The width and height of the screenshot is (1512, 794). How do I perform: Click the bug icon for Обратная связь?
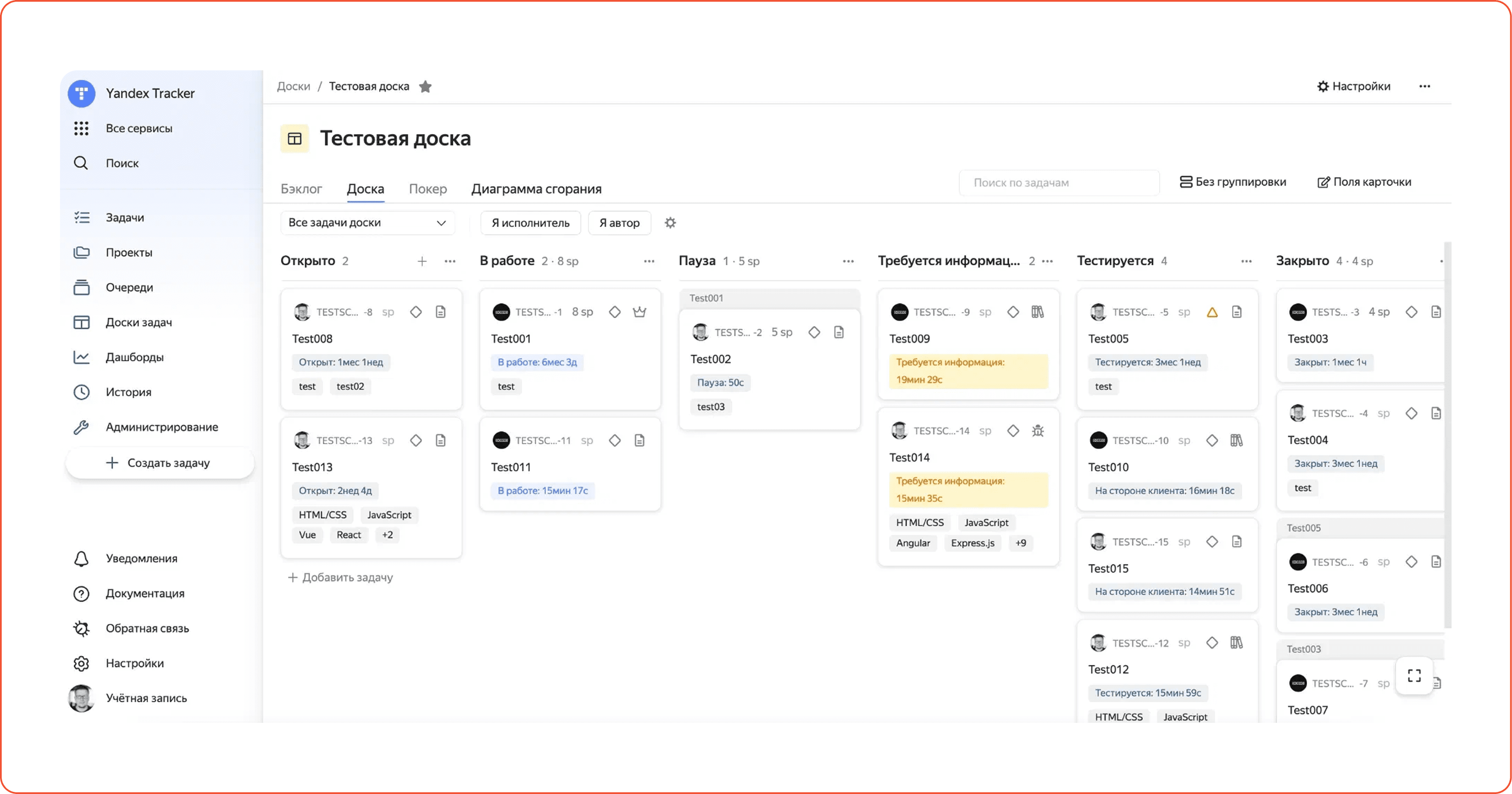tap(81, 629)
